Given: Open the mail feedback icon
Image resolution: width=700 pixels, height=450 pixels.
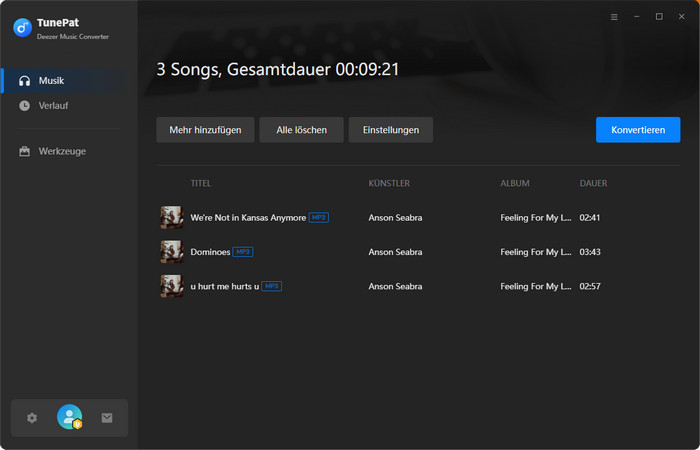Looking at the screenshot, I should pos(107,418).
